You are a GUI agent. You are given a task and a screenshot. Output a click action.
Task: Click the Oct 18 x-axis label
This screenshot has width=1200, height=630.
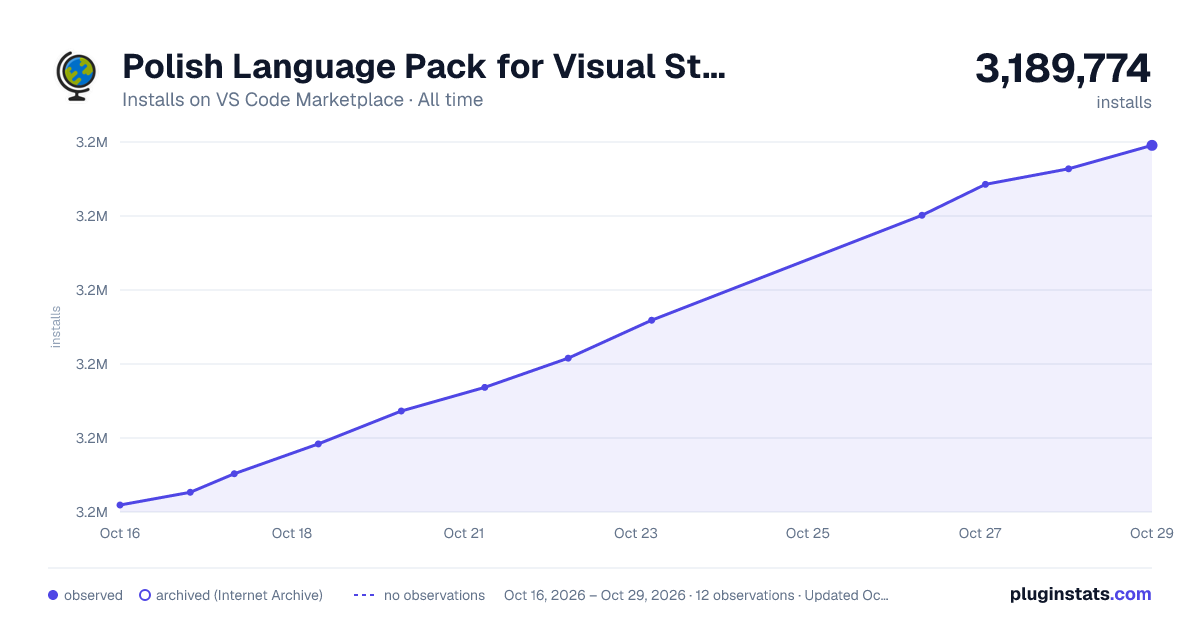click(292, 534)
